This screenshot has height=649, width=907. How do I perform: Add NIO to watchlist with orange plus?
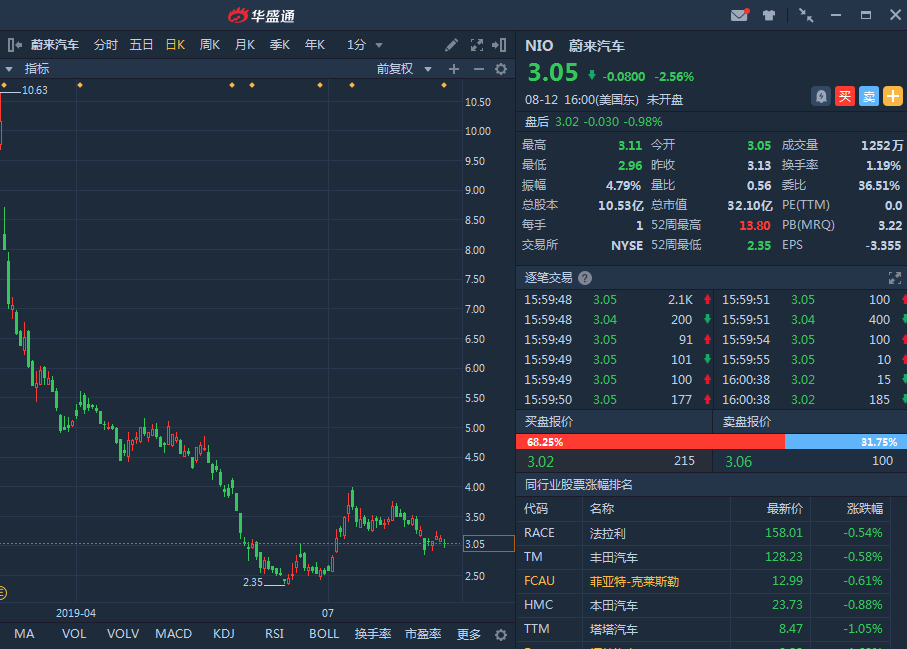(893, 96)
